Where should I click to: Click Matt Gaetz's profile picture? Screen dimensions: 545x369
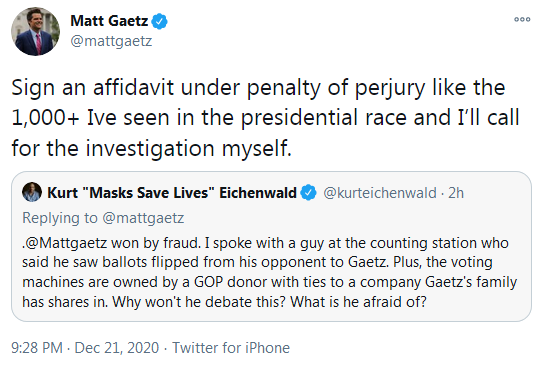35,31
